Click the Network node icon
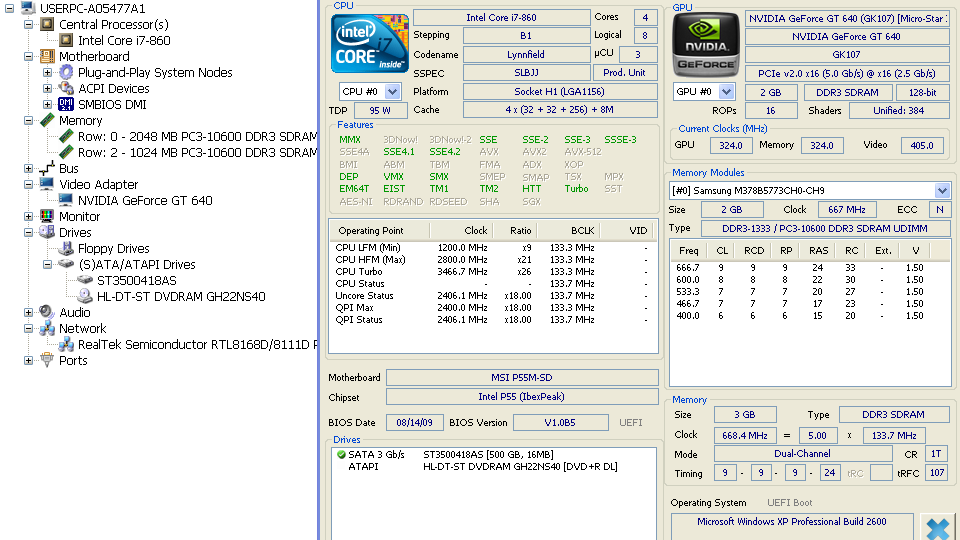 point(47,328)
